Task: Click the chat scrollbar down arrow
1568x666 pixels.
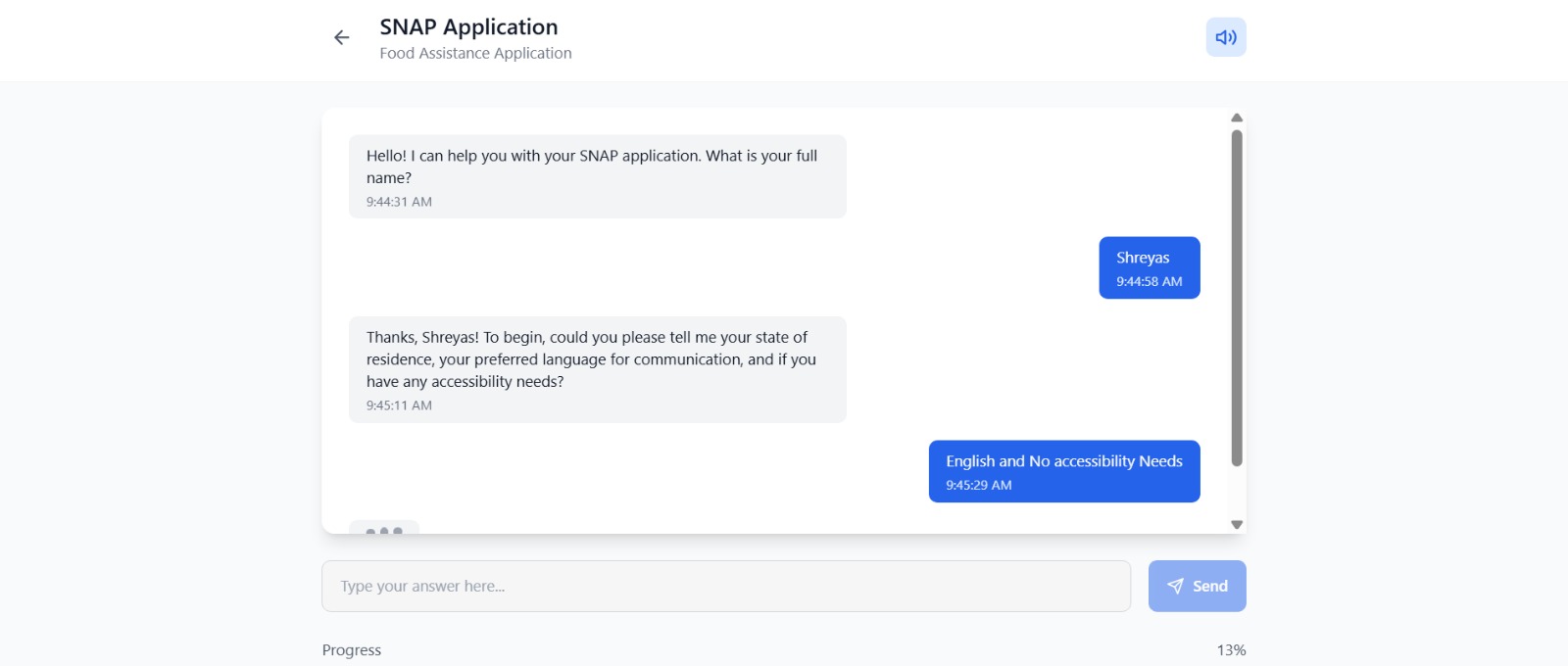Action: (1237, 525)
